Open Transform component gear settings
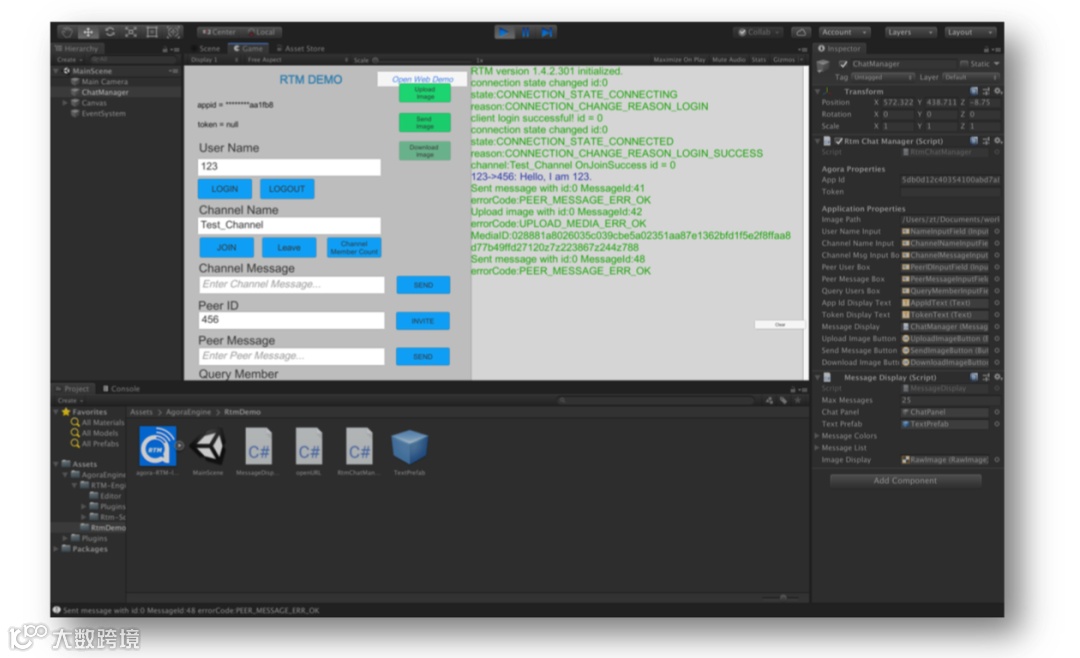Image resolution: width=1080 pixels, height=658 pixels. 997,91
